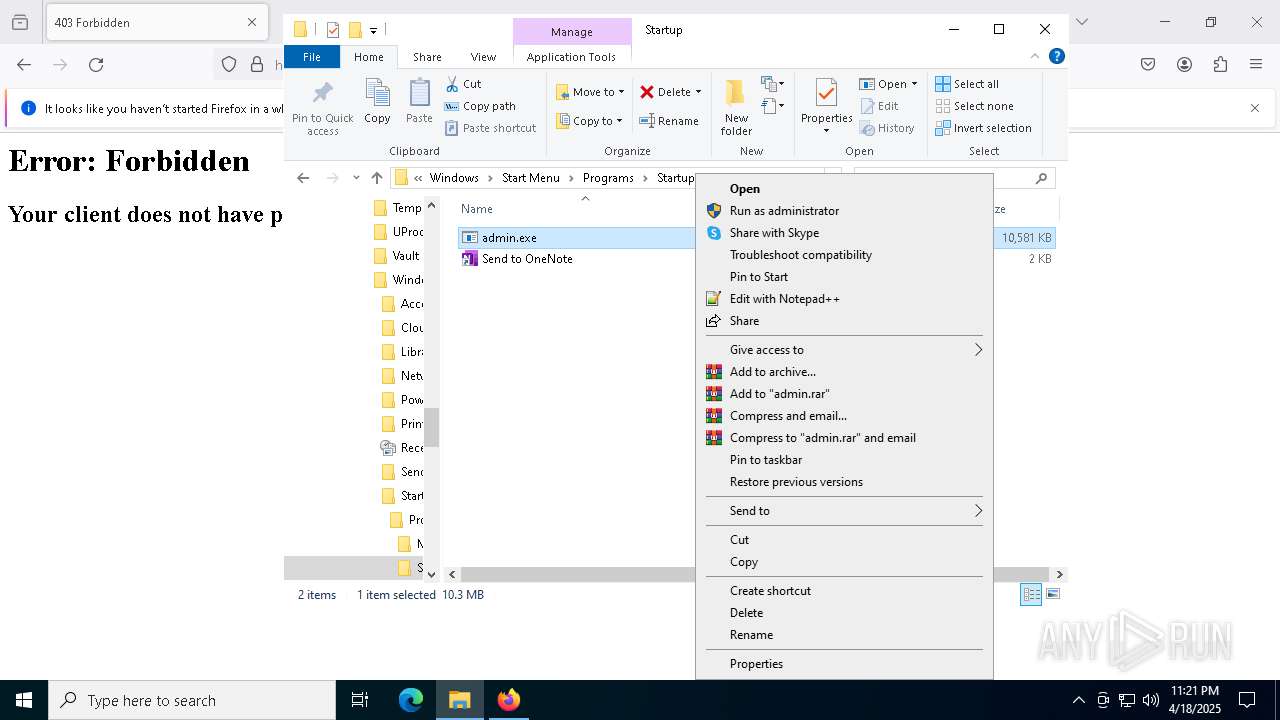This screenshot has width=1280, height=720.
Task: Open Microsoft Edge from taskbar
Action: (x=411, y=700)
